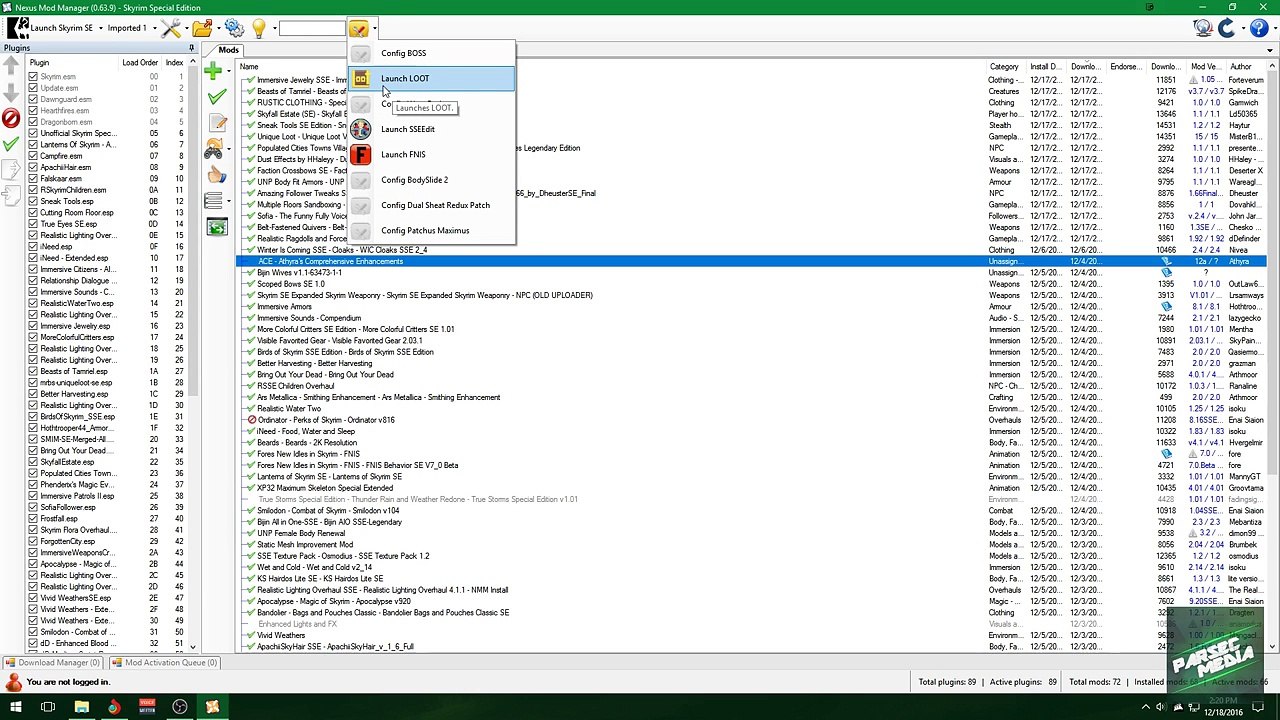Click the green checkmark activate mod icon

217,97
